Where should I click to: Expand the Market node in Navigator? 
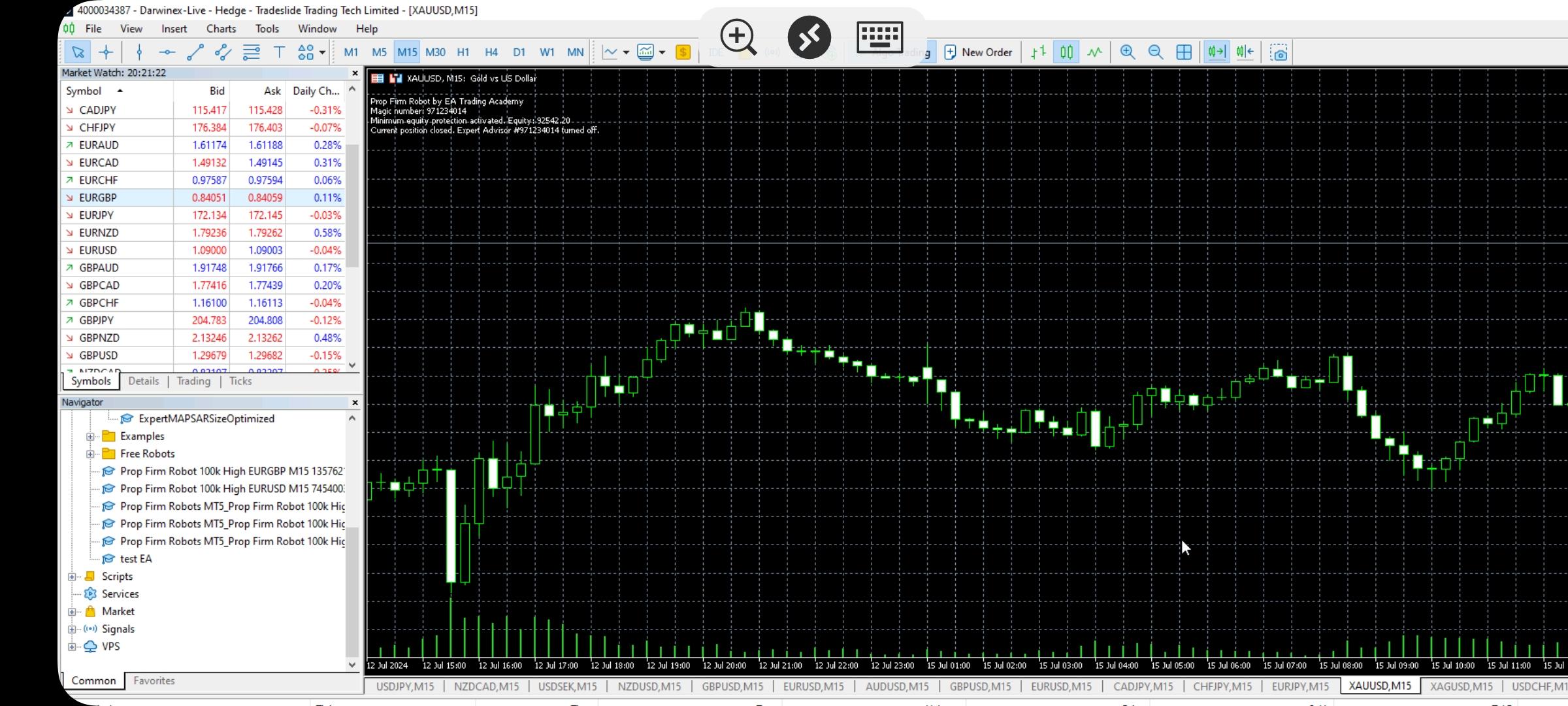point(72,612)
